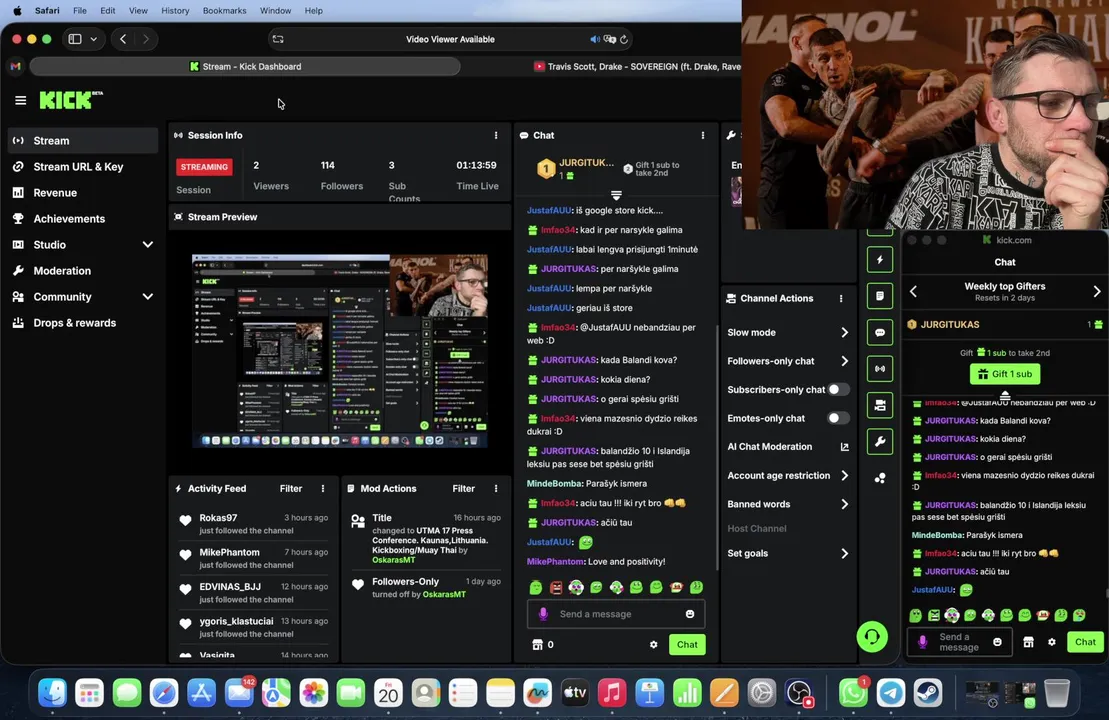Click the three-dots cluster icon
Viewport: 1109px width, 720px height.
879,478
